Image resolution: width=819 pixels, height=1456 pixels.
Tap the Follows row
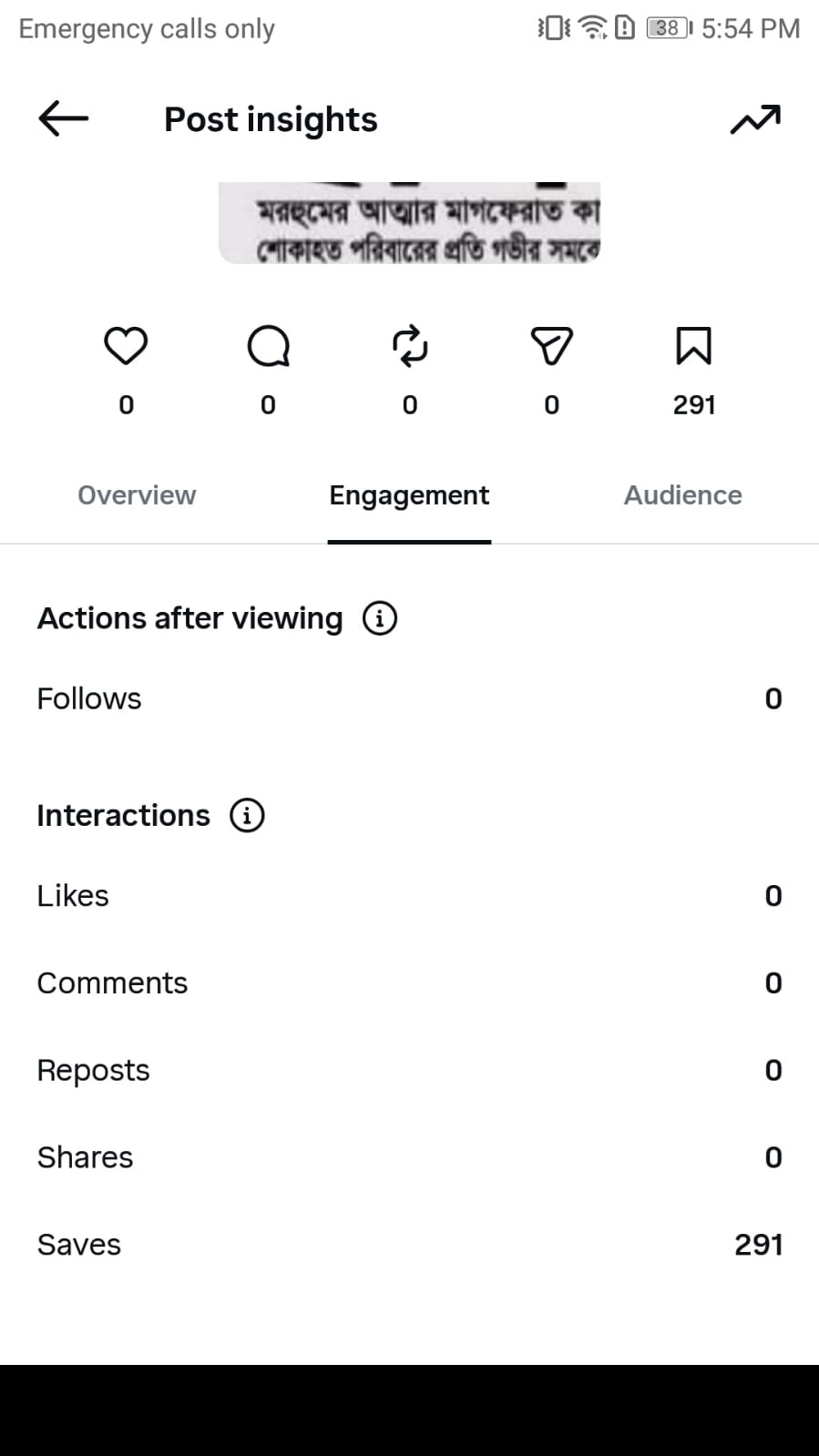point(409,698)
